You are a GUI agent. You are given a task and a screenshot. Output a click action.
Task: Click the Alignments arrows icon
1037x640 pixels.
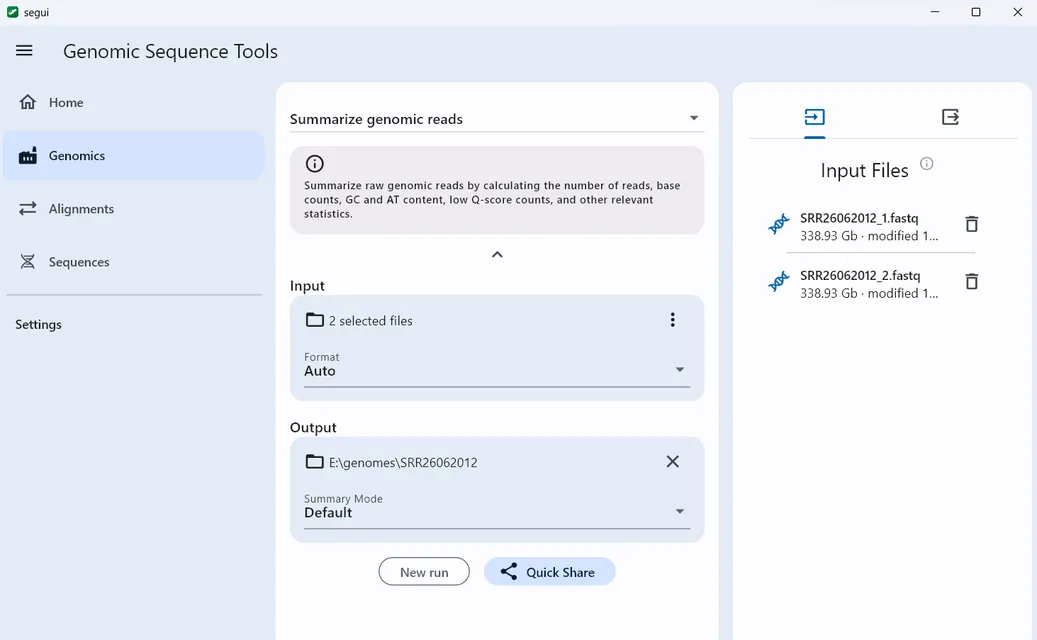pyautogui.click(x=28, y=209)
